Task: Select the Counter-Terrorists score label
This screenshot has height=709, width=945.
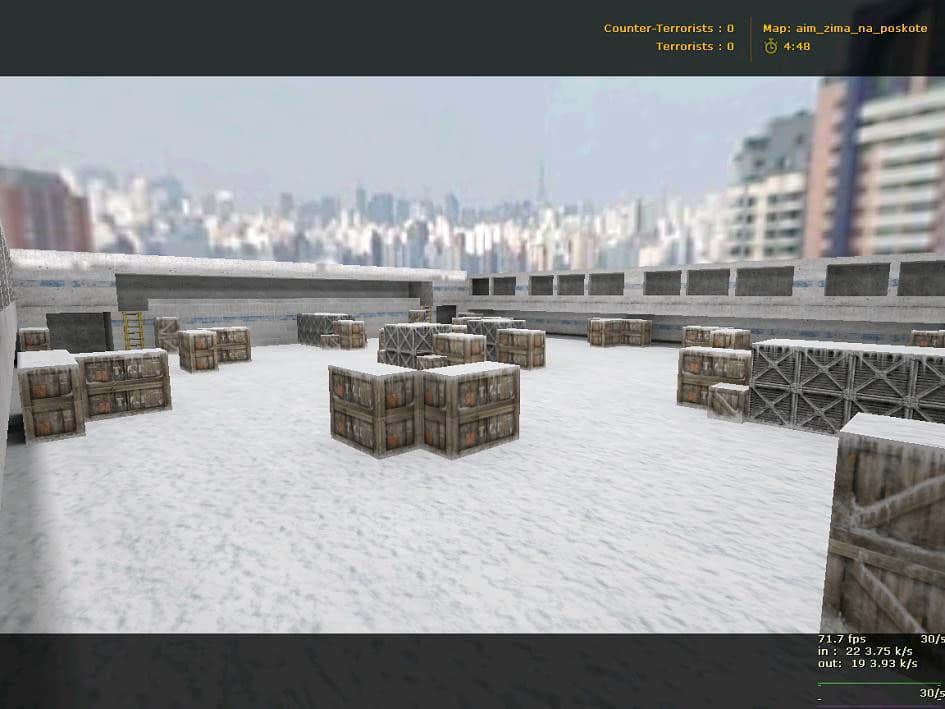Action: click(x=668, y=28)
